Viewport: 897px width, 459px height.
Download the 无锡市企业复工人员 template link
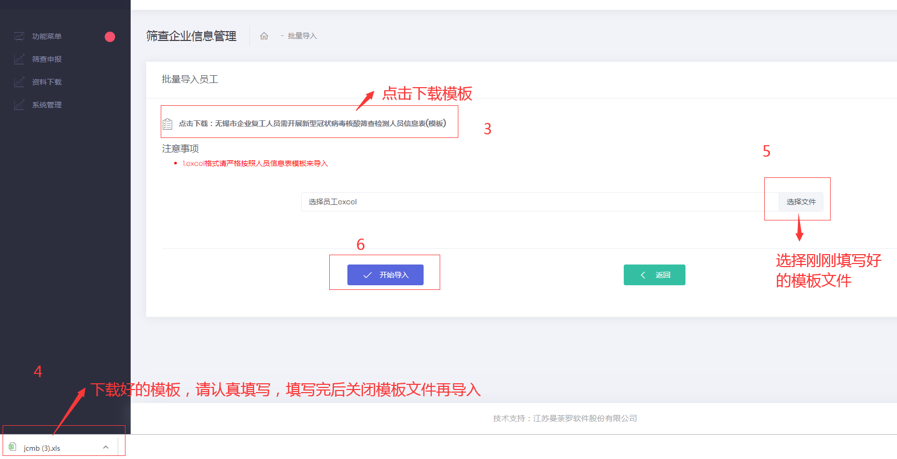pos(312,124)
